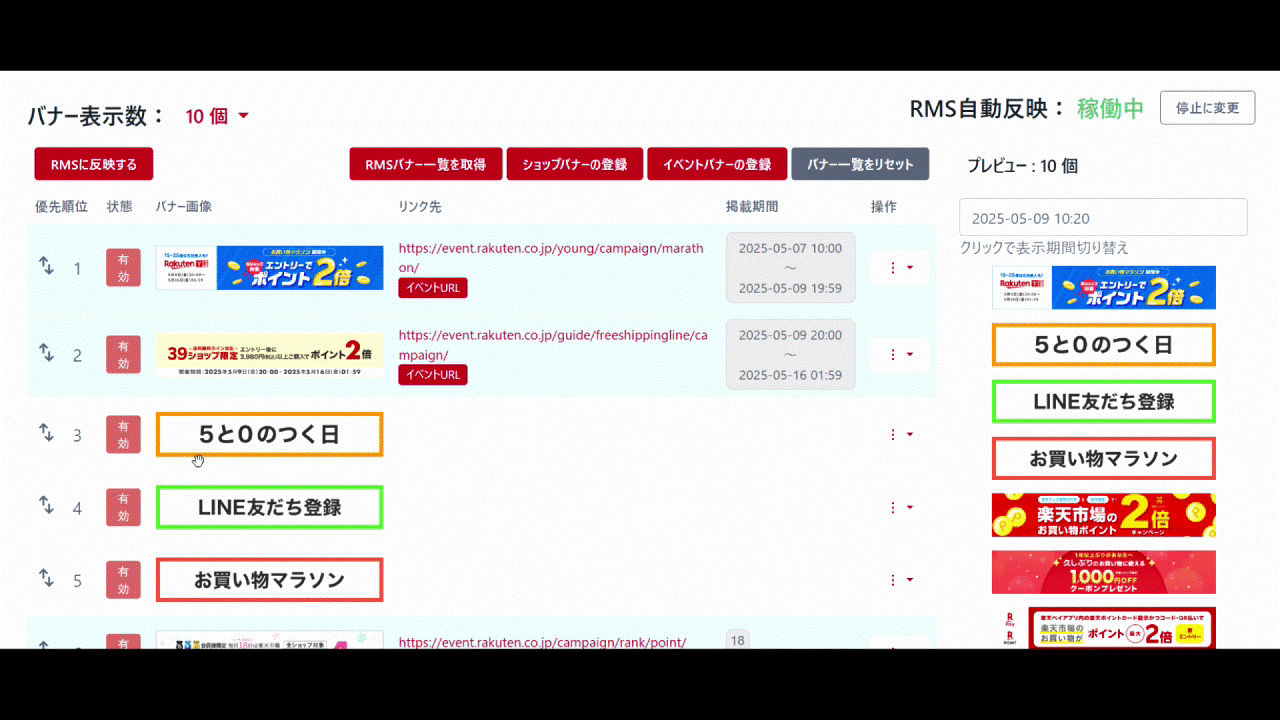The image size is (1280, 720).
Task: Click the 5と0のつく日 banner in preview
Action: click(x=1104, y=345)
